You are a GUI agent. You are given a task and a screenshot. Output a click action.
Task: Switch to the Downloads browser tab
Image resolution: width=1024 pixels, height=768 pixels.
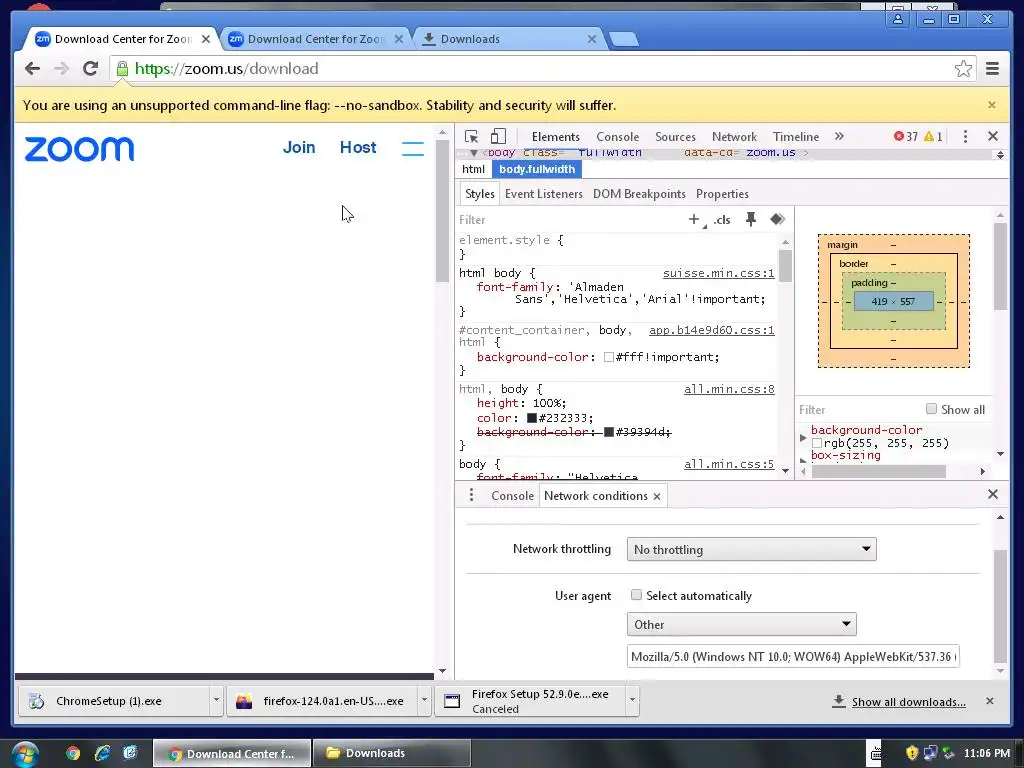(x=509, y=39)
